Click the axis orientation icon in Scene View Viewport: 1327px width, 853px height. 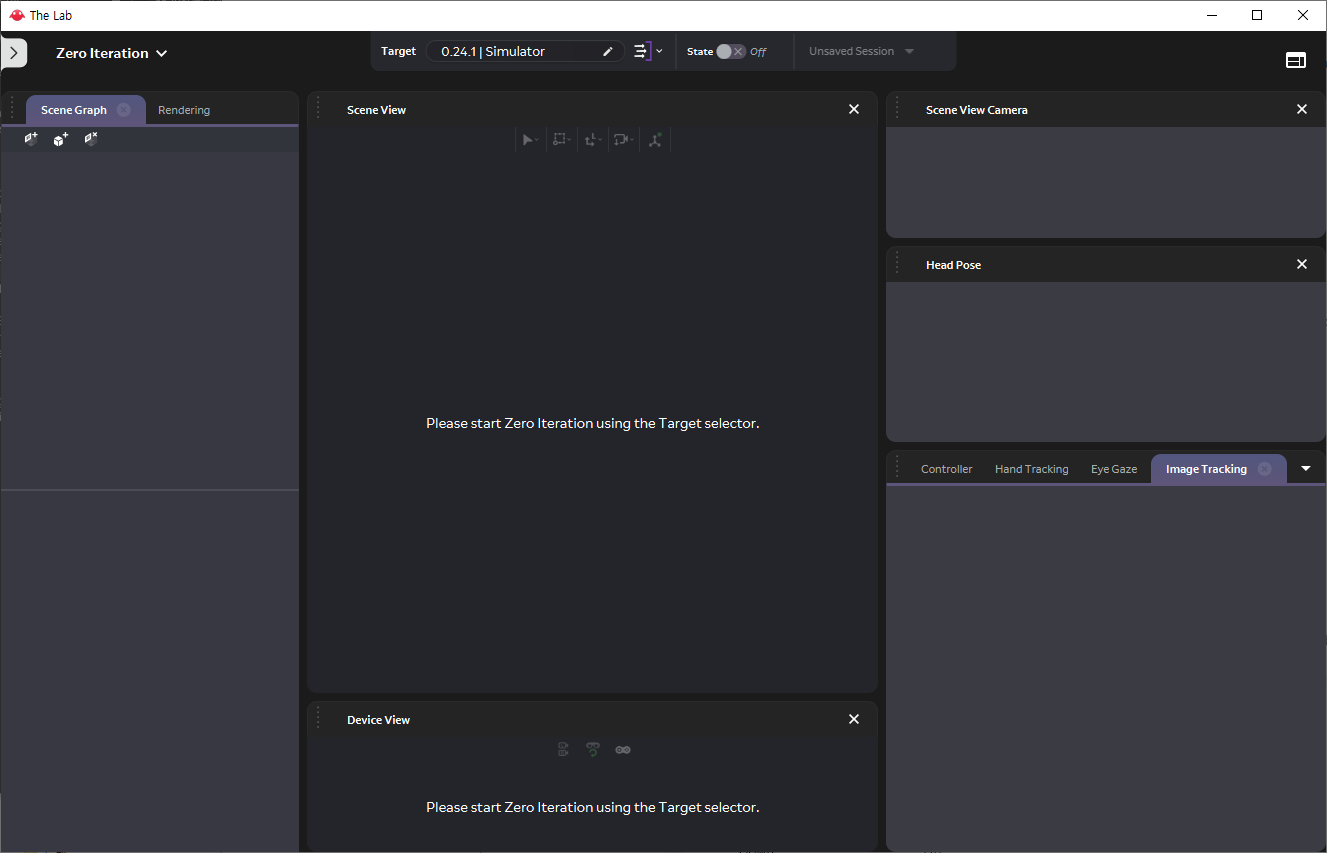pyautogui.click(x=655, y=140)
